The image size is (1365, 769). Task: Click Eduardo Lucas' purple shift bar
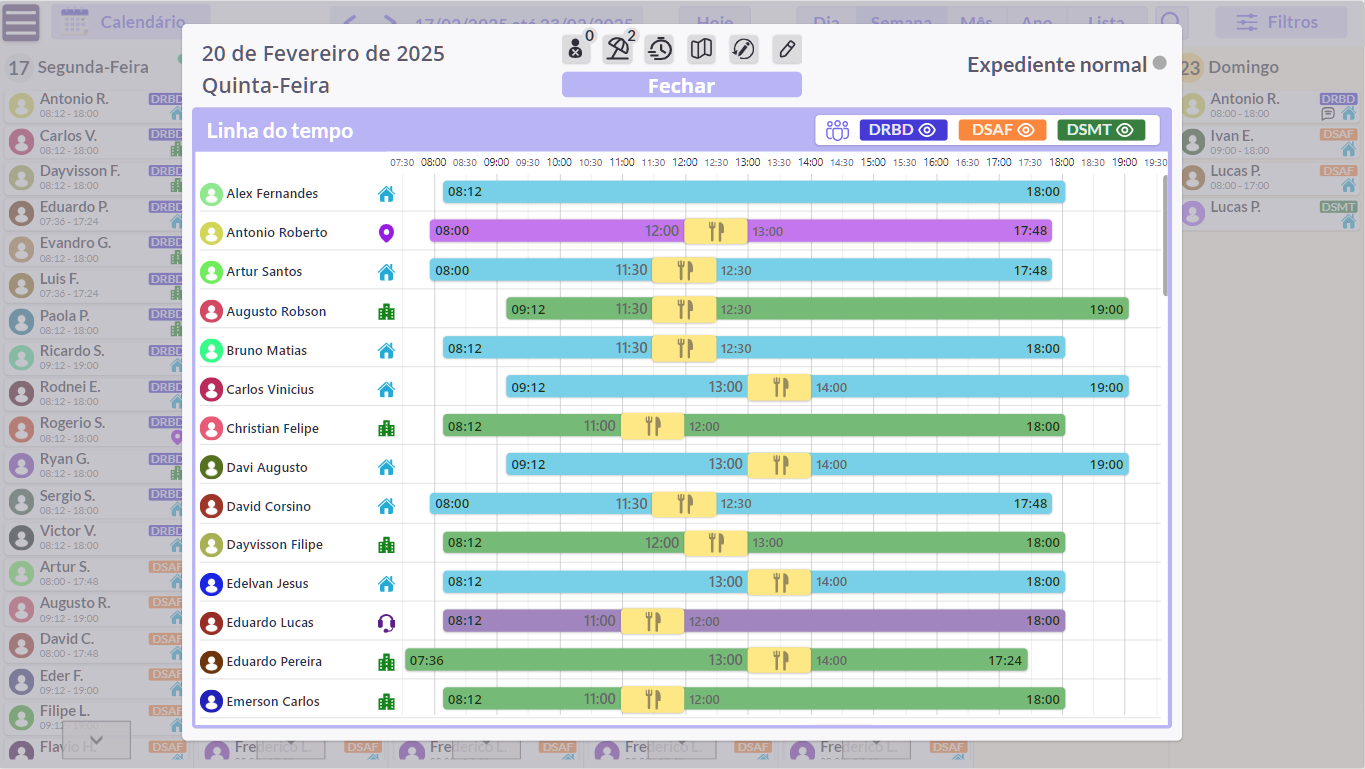click(x=754, y=621)
